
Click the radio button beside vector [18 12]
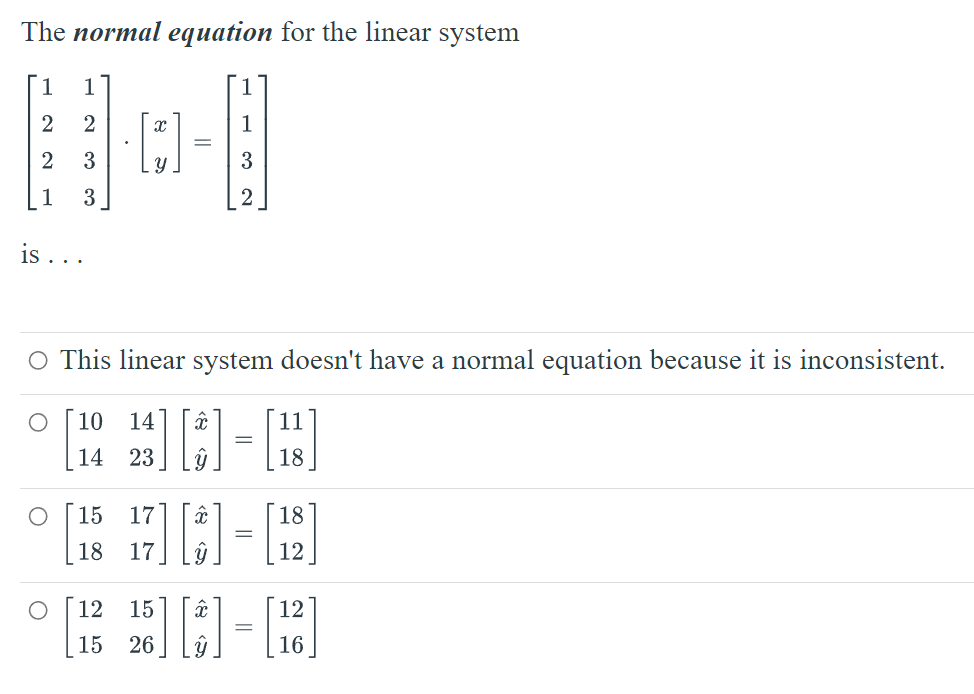point(37,516)
